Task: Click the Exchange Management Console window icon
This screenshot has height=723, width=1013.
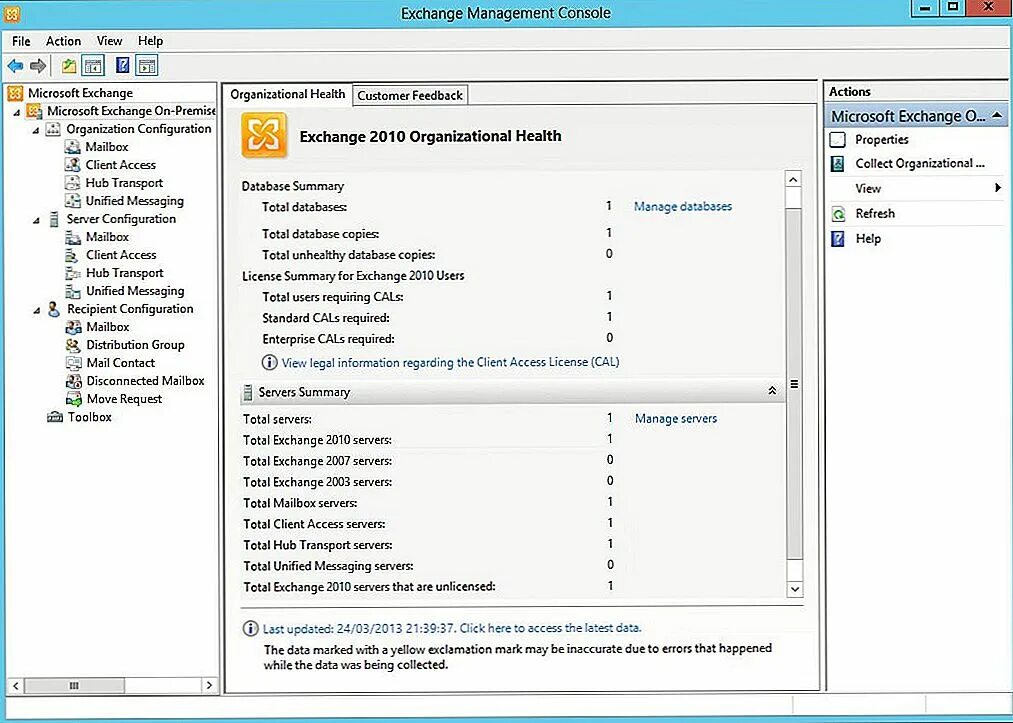Action: (x=12, y=12)
